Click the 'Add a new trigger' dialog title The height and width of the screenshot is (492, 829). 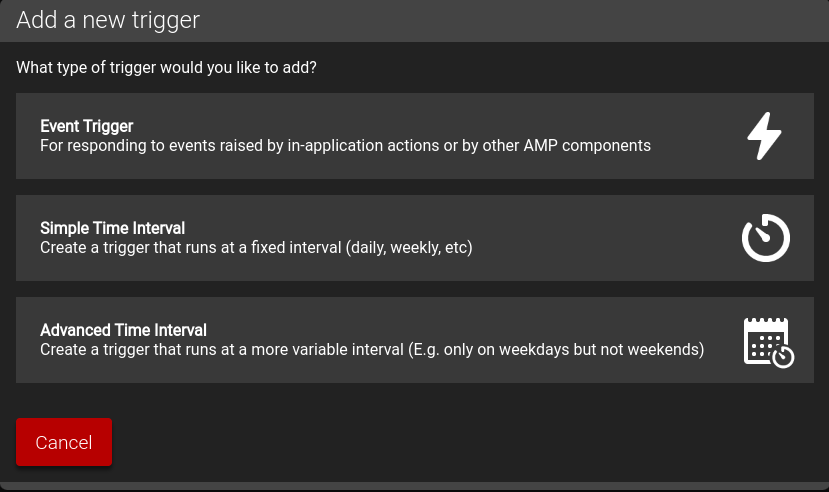point(108,20)
